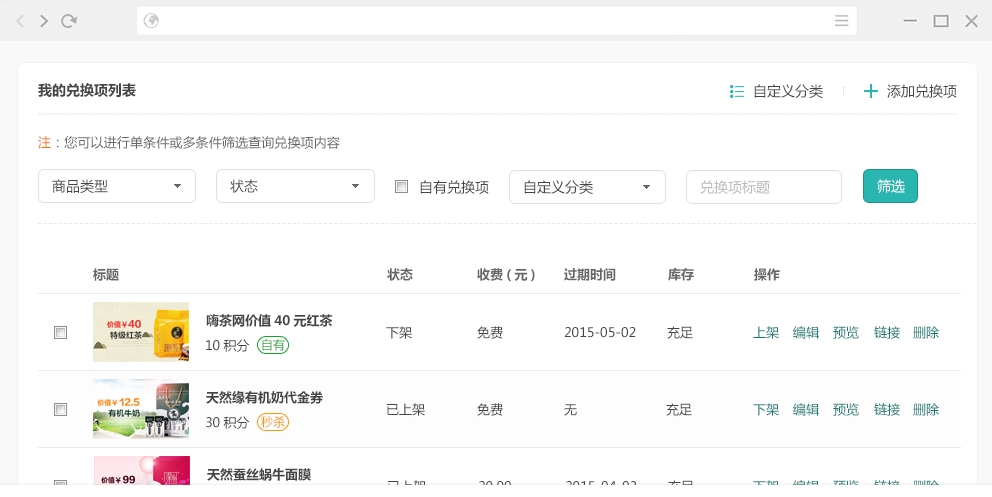Focus the 兑换项标题 search field
The width and height of the screenshot is (992, 497).
pos(764,187)
